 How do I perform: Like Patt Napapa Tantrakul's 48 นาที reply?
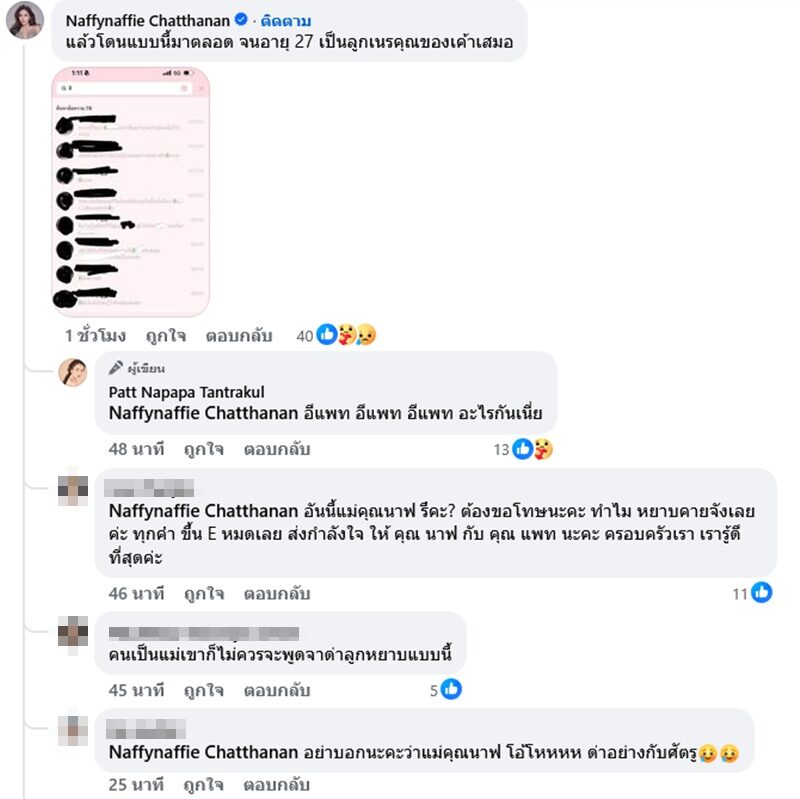204,449
